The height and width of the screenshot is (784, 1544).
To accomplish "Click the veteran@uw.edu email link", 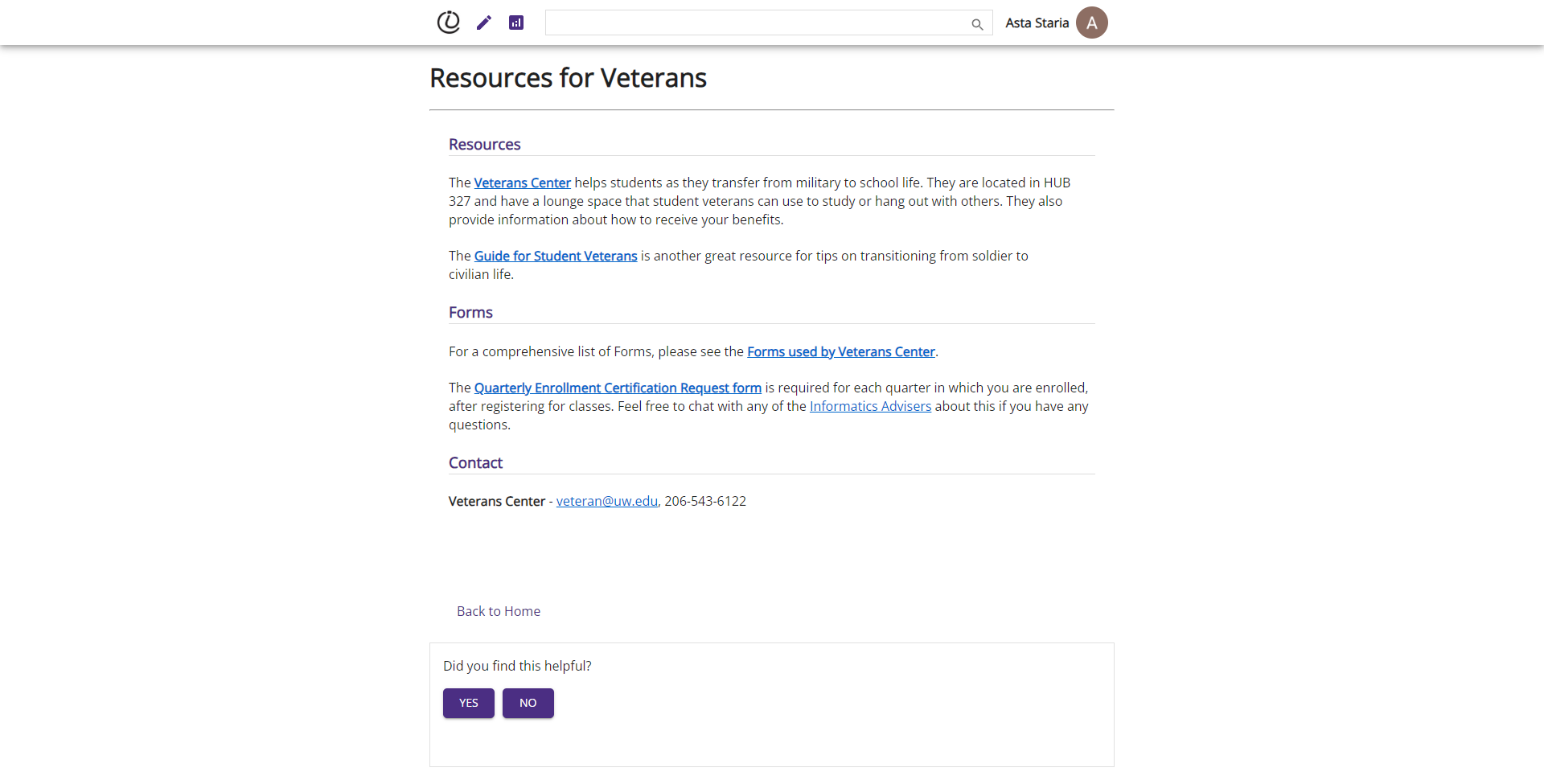I will coord(607,501).
